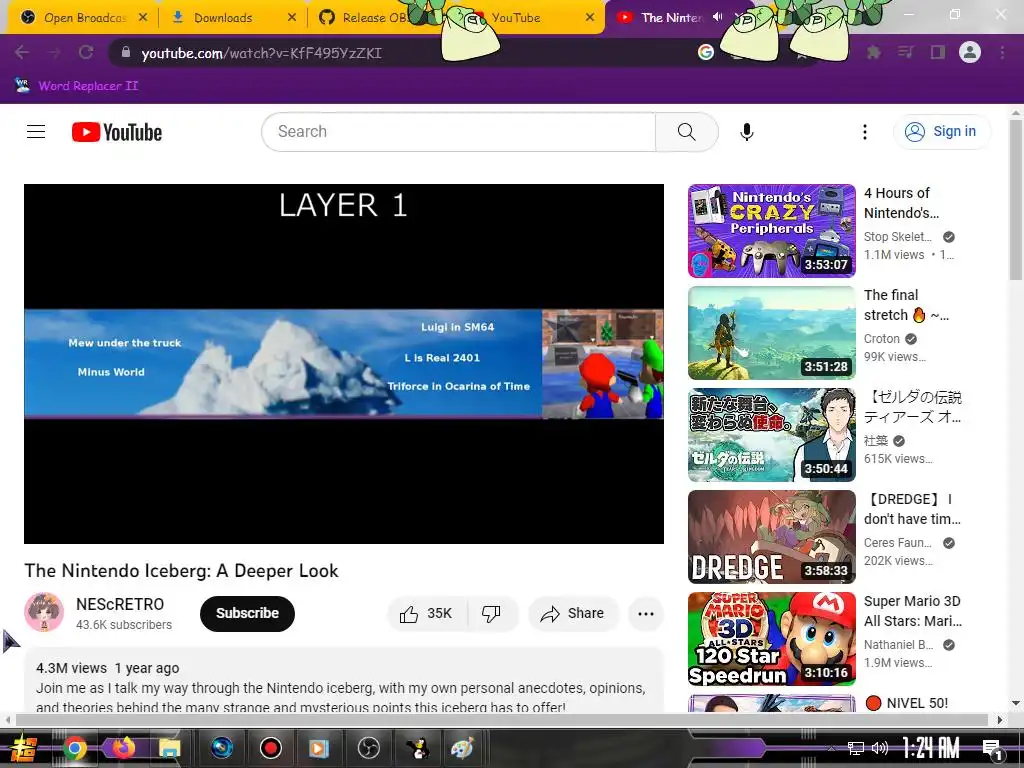Open Chrome media controls icon
The image size is (1024, 768).
click(905, 52)
